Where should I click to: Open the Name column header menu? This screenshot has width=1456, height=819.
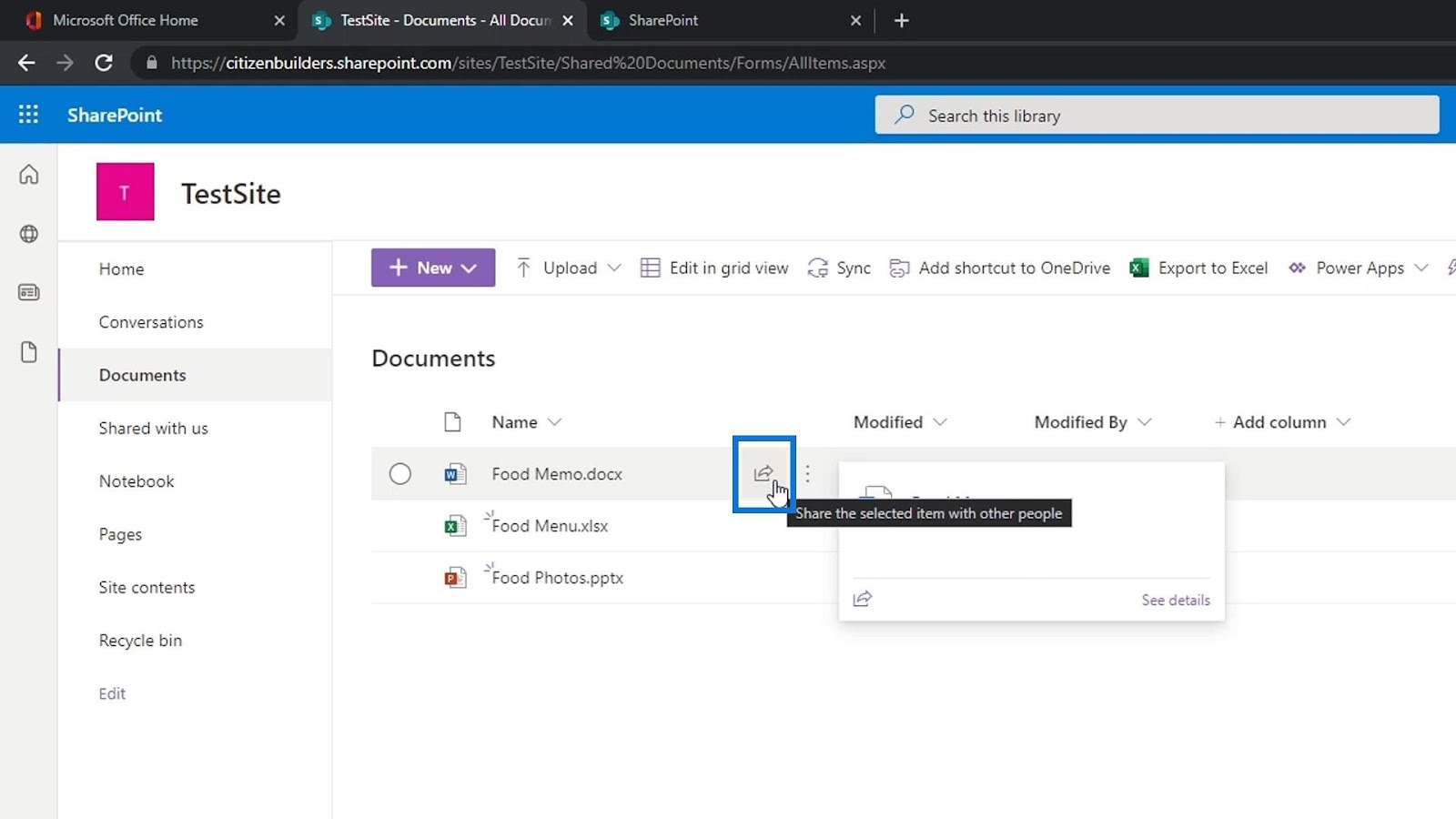pos(527,422)
